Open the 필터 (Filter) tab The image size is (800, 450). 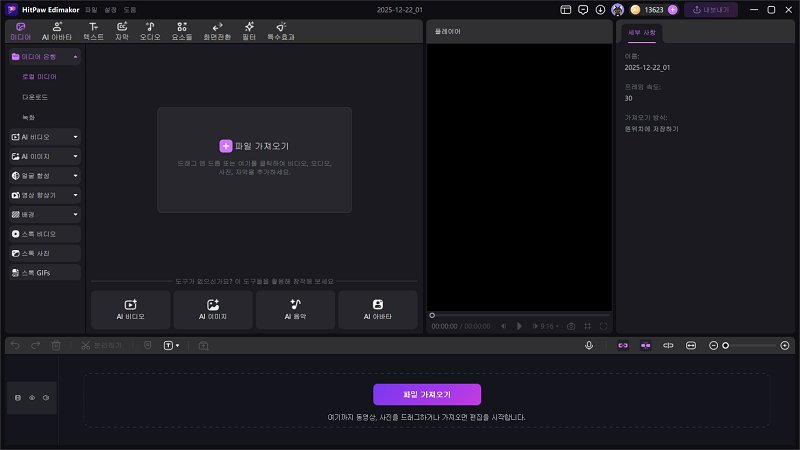tap(249, 31)
